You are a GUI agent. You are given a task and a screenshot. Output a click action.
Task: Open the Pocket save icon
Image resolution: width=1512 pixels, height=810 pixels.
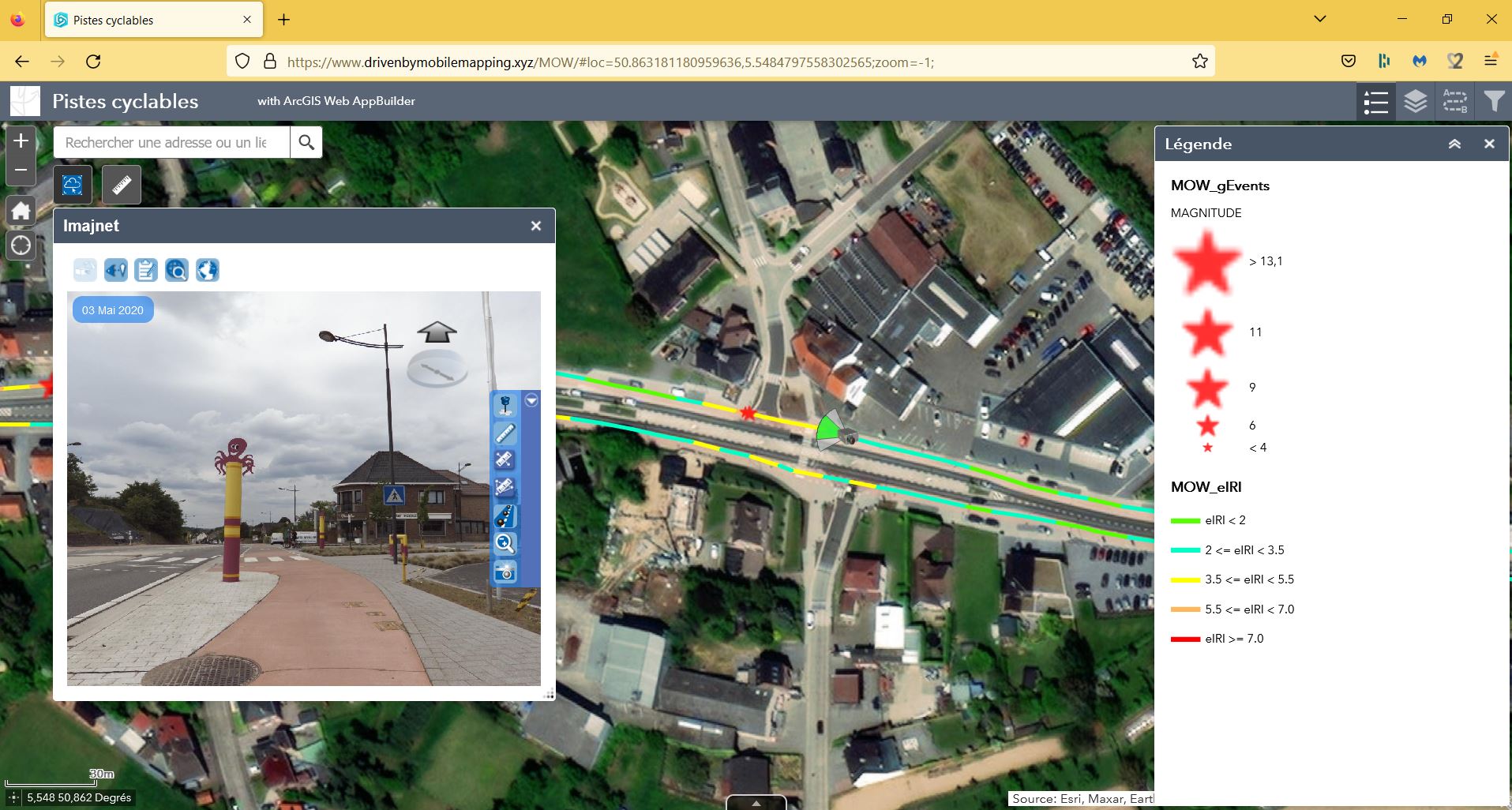pyautogui.click(x=1349, y=61)
